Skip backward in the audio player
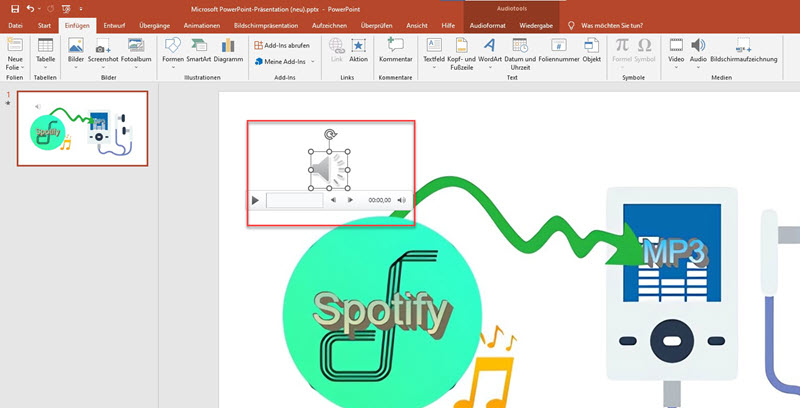This screenshot has width=800, height=408. coord(333,200)
